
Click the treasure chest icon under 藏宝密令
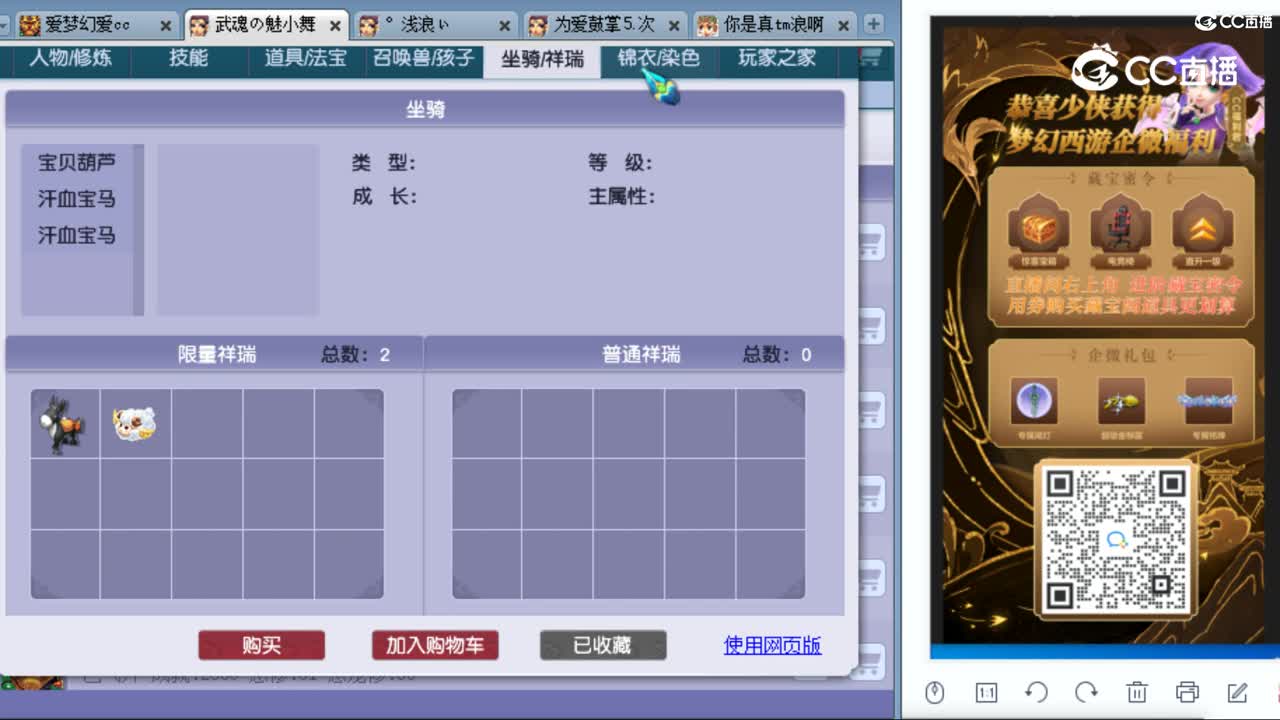coord(1038,230)
